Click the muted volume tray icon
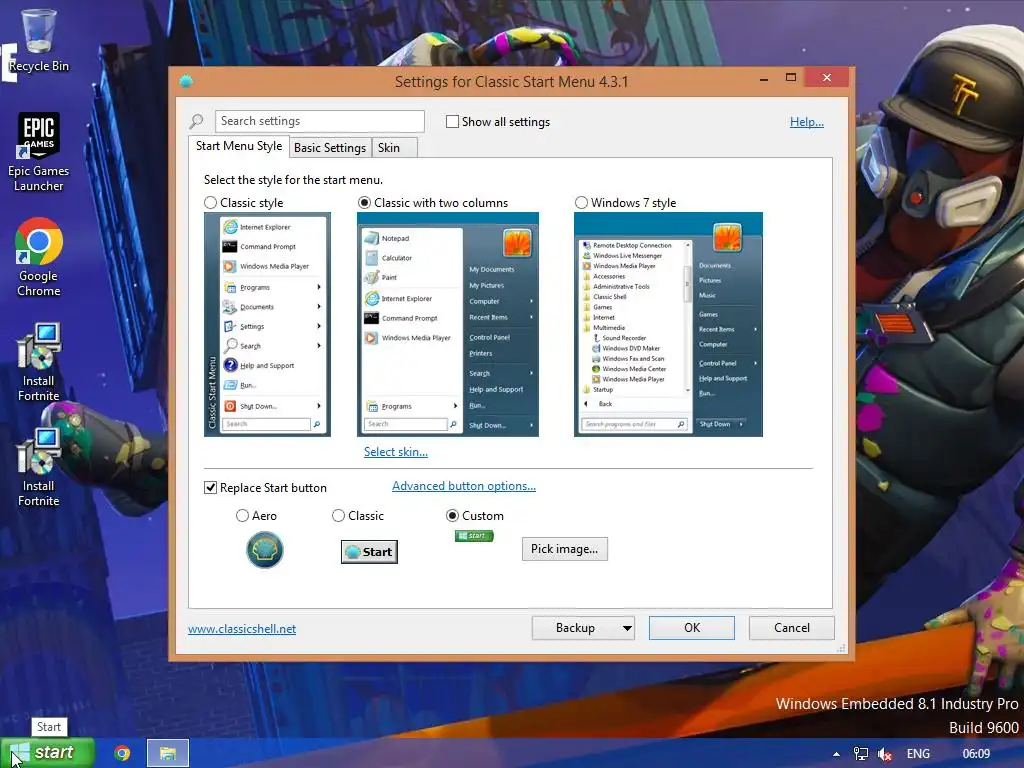The image size is (1024, 768). pos(885,754)
